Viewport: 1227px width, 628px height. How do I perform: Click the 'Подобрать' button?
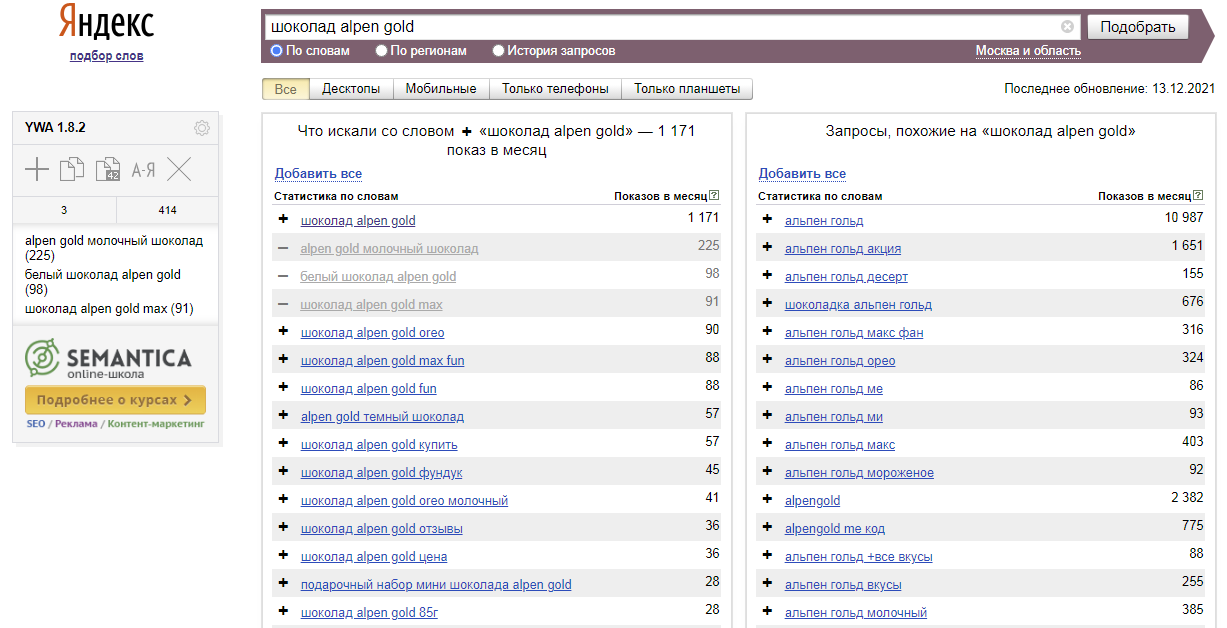[1138, 27]
